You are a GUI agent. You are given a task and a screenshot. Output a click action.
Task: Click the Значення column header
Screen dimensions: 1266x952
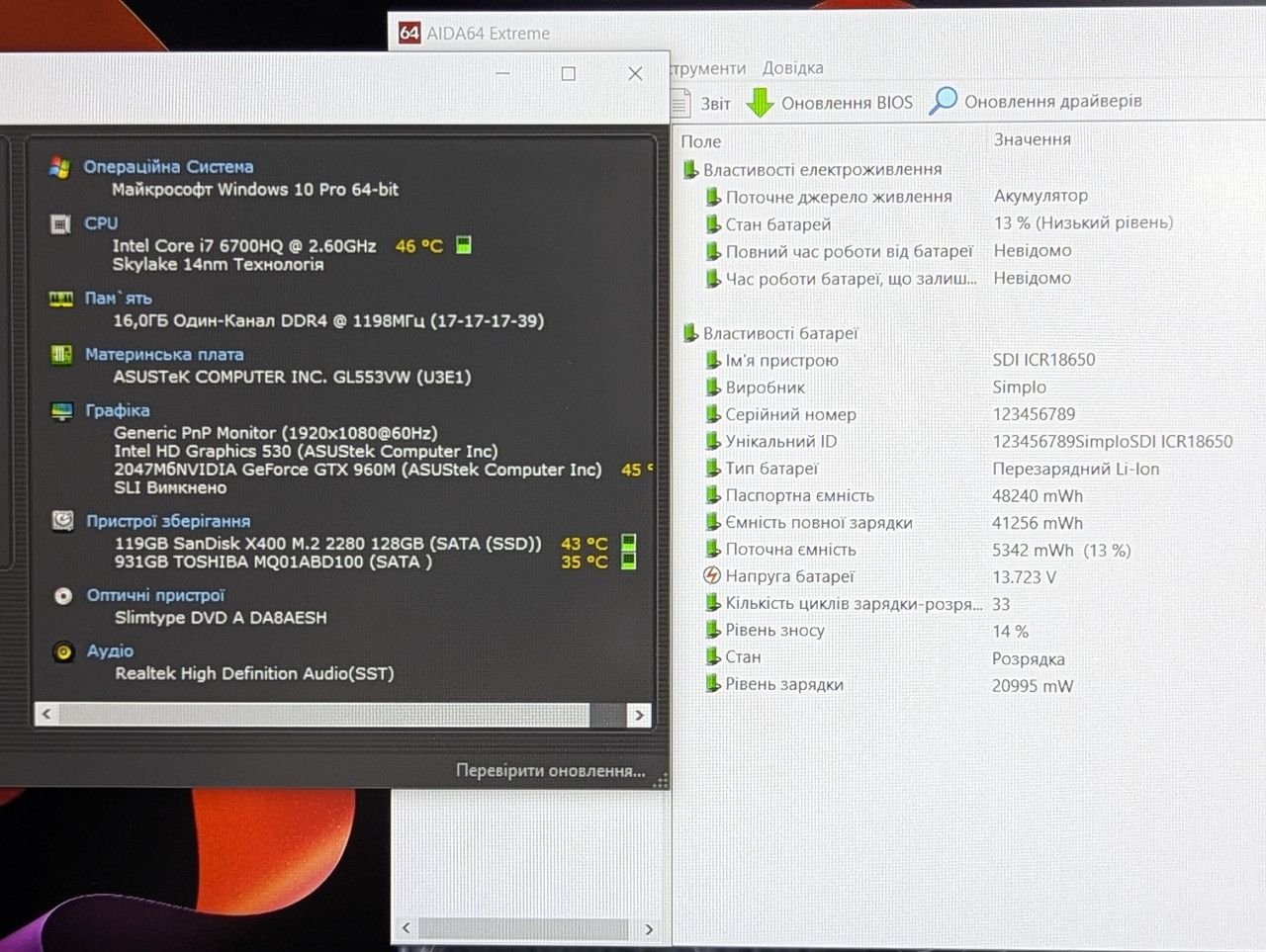coord(1032,139)
